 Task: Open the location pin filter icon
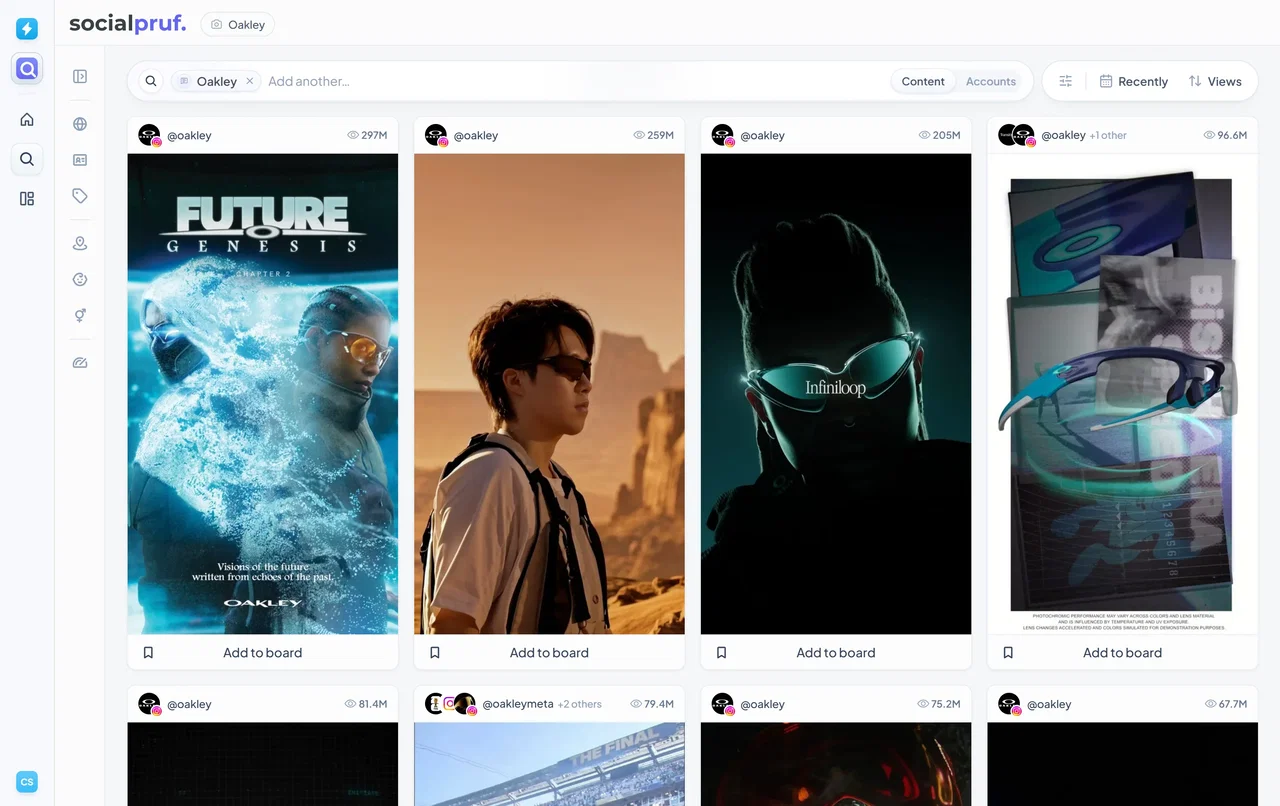pos(80,244)
